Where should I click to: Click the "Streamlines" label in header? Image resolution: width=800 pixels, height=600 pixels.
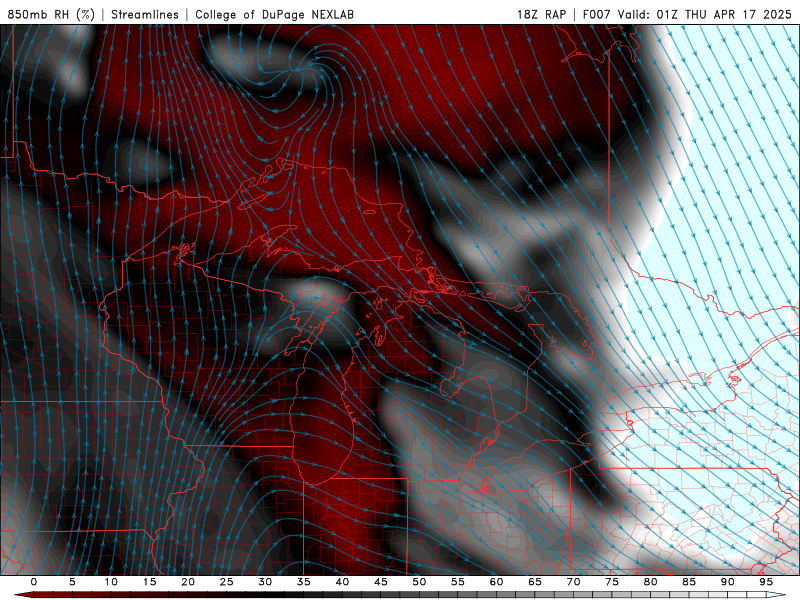click(x=145, y=14)
